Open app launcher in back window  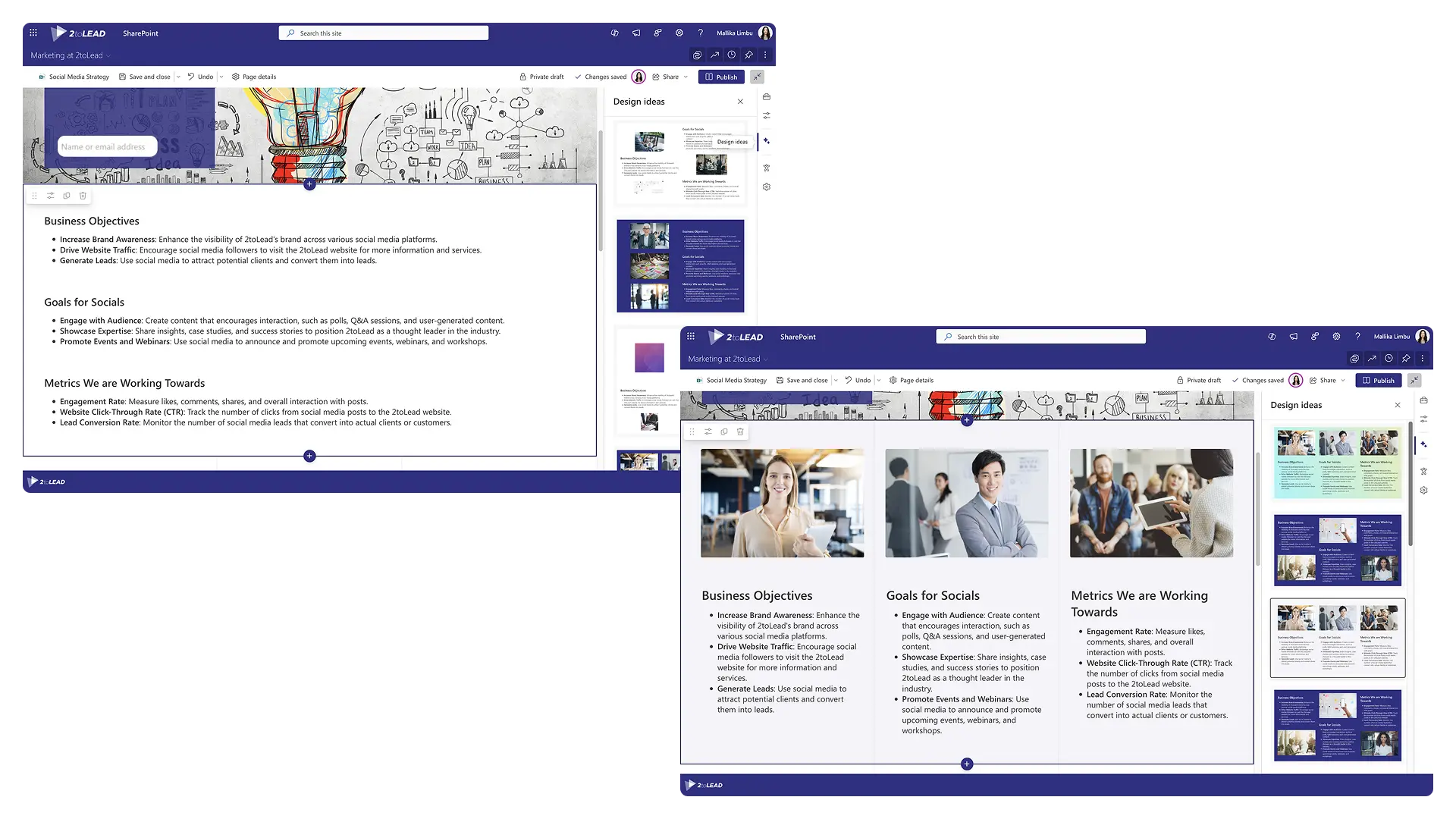[x=33, y=33]
